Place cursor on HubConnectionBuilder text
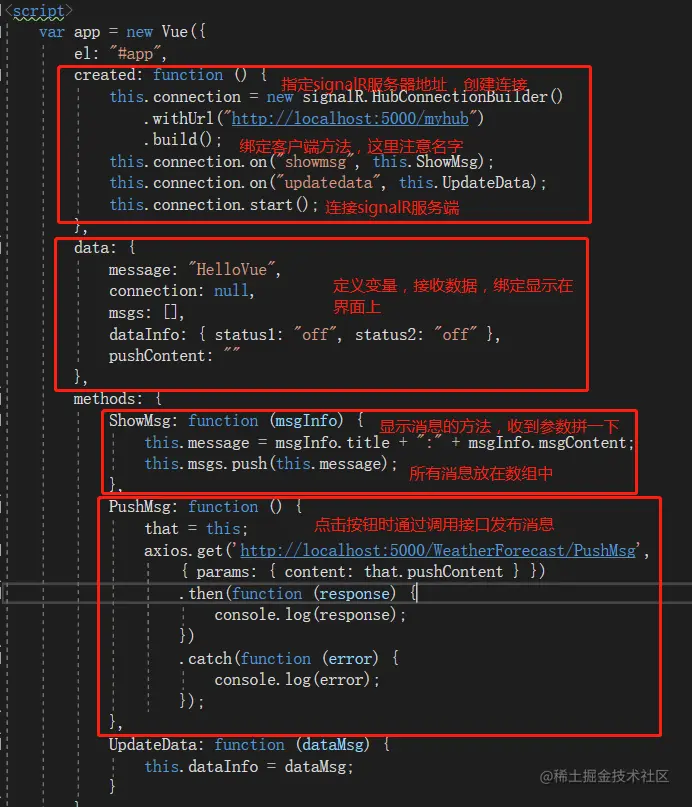 point(459,97)
